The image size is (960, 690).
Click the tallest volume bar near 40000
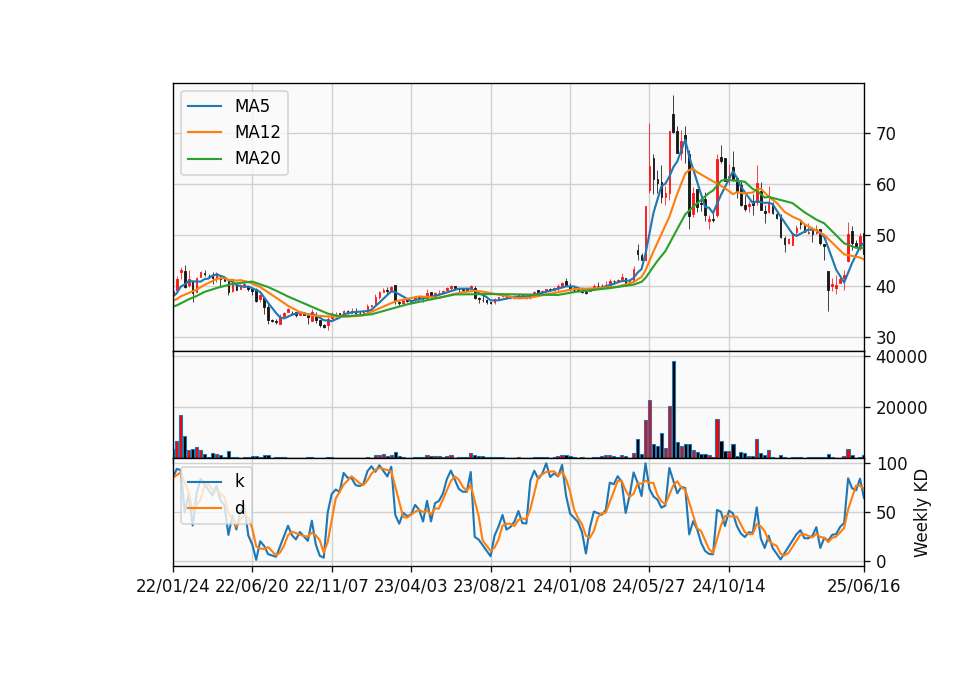click(673, 410)
